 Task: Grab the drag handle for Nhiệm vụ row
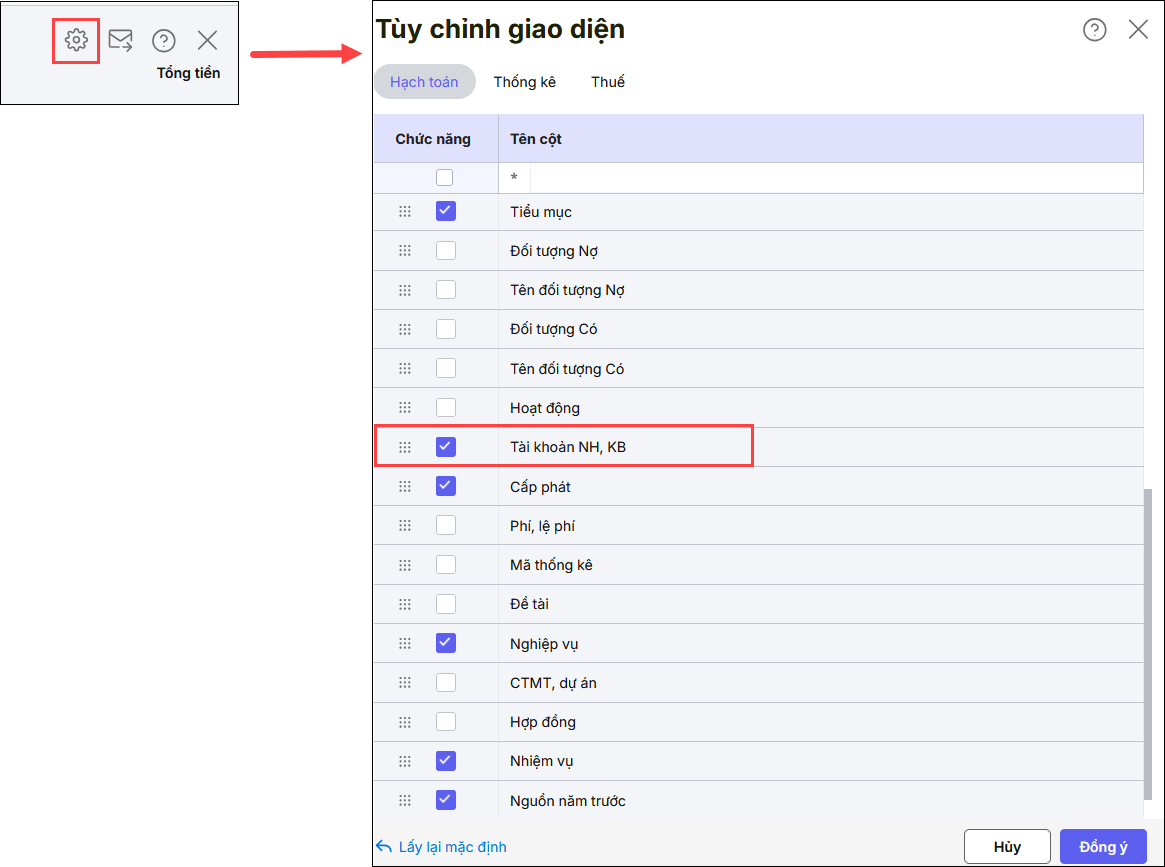(405, 761)
